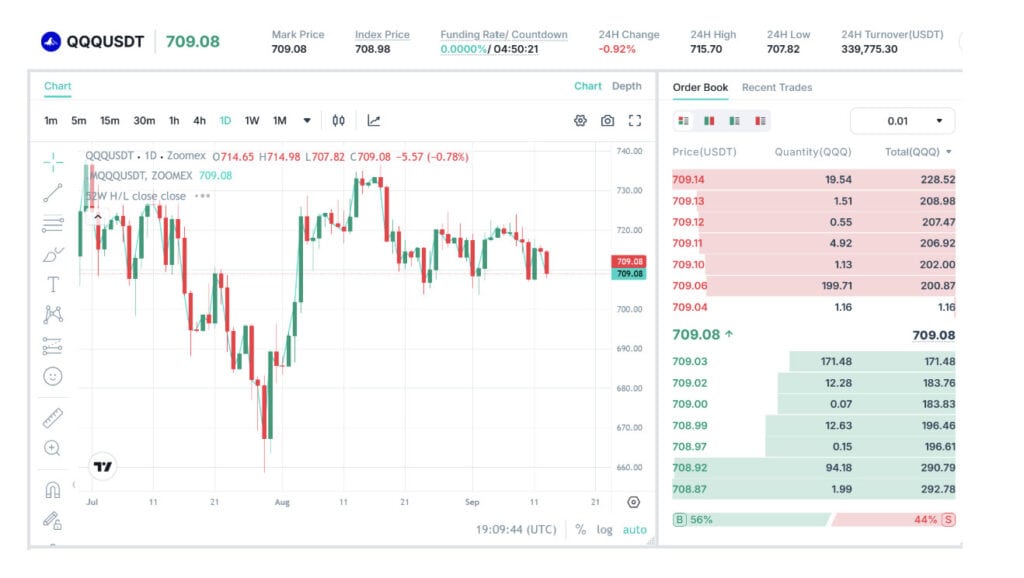Switch to the Recent Trades tab
The height and width of the screenshot is (578, 1024).
776,88
